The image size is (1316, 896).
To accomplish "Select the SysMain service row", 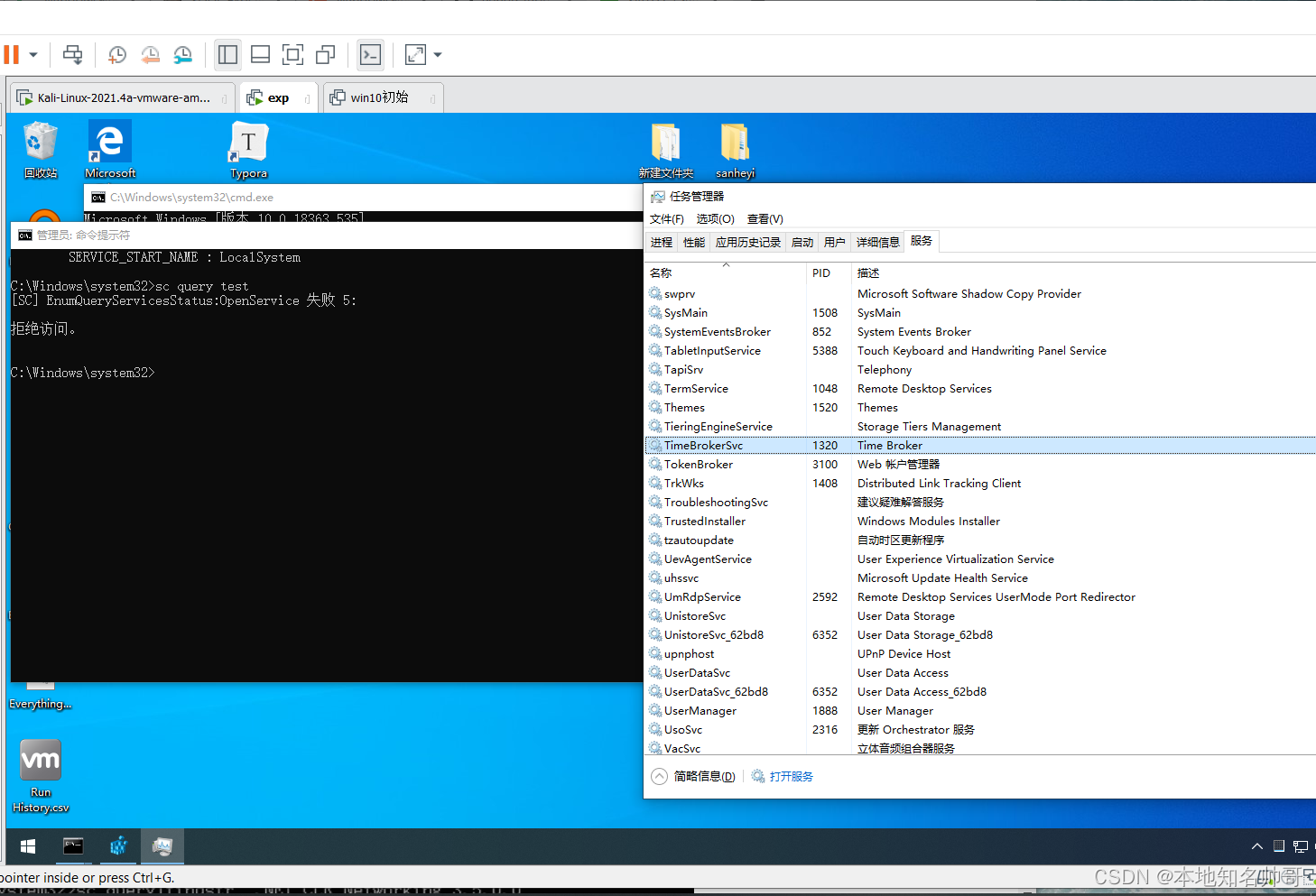I will click(x=980, y=312).
